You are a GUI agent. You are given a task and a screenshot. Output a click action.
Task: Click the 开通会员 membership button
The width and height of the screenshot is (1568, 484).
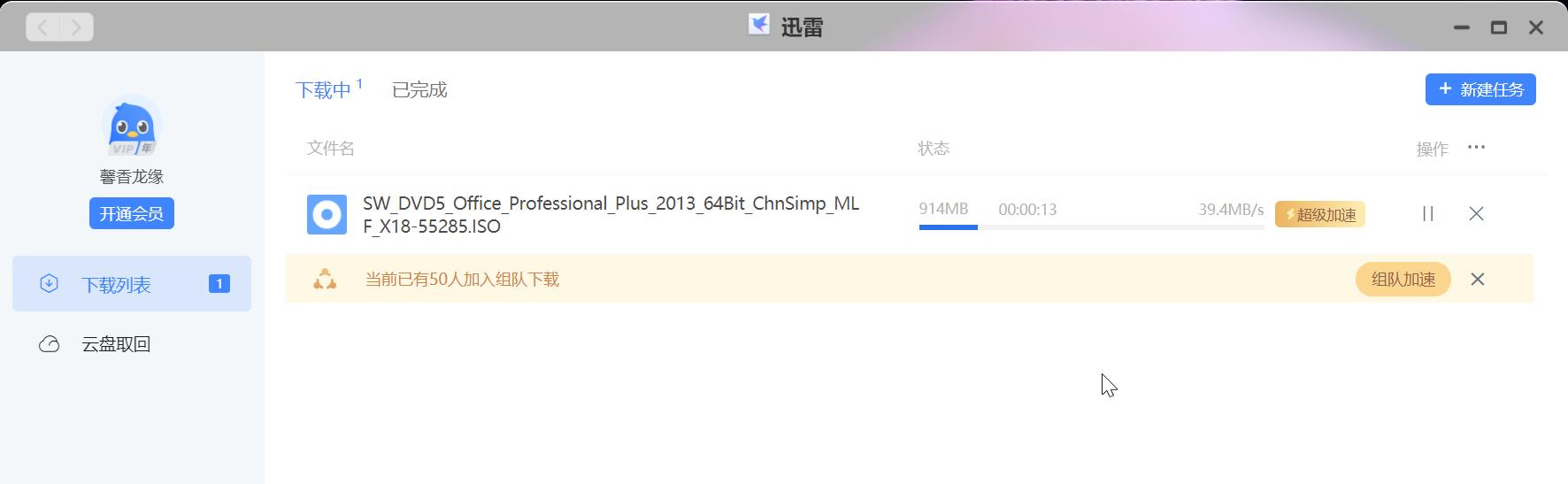click(132, 213)
